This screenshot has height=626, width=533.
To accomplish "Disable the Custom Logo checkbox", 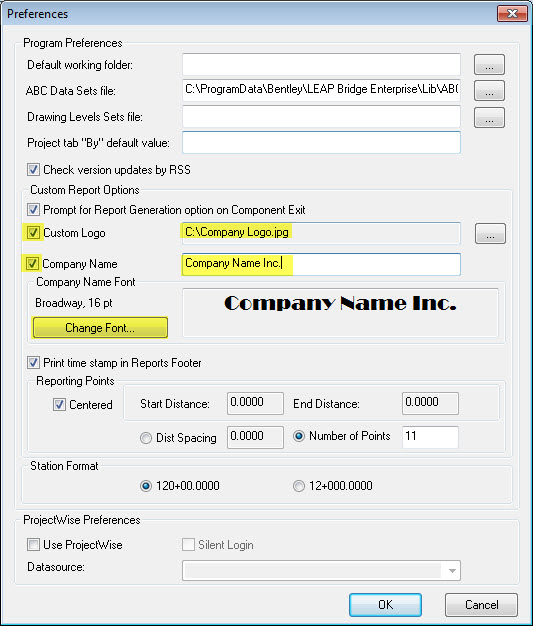I will (x=33, y=232).
